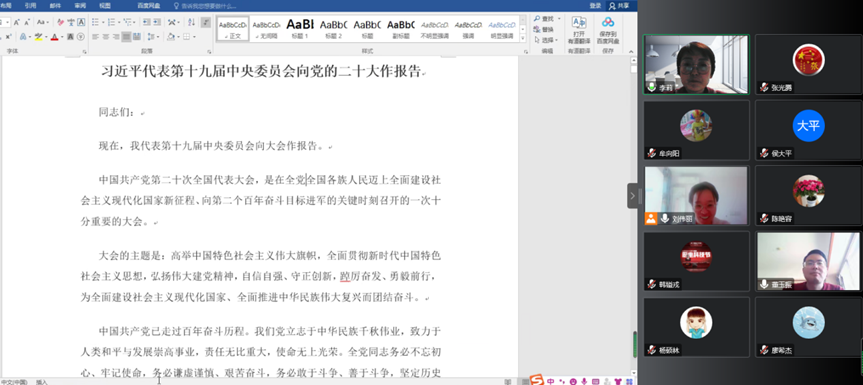Screen dimensions: 863x385
Task: Click the Sogou input method S icon
Action: click(x=537, y=381)
